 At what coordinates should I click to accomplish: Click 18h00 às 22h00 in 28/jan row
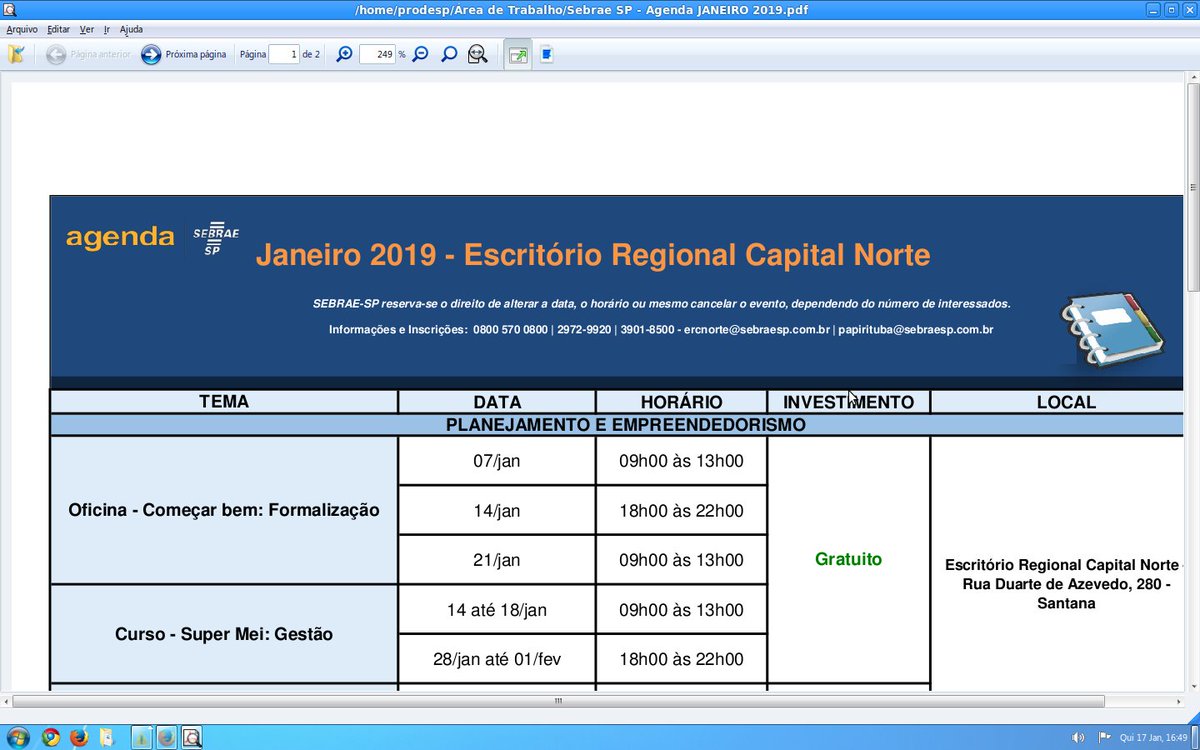(x=681, y=659)
